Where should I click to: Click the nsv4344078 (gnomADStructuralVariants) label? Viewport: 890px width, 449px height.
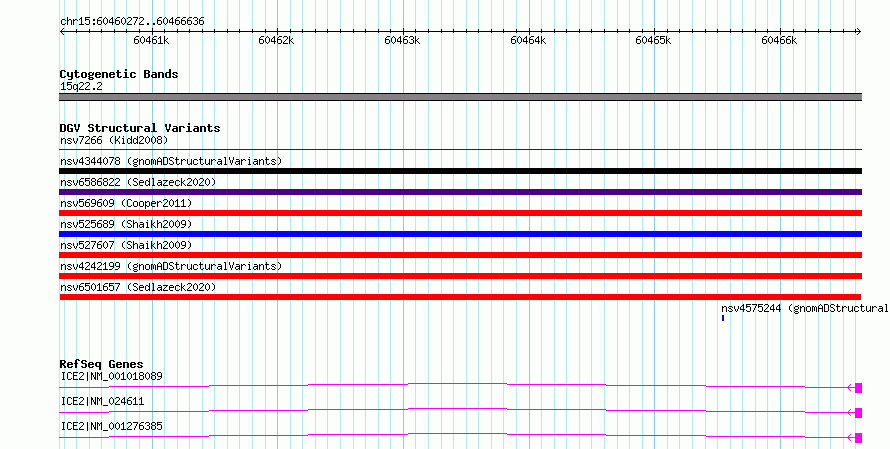point(171,161)
